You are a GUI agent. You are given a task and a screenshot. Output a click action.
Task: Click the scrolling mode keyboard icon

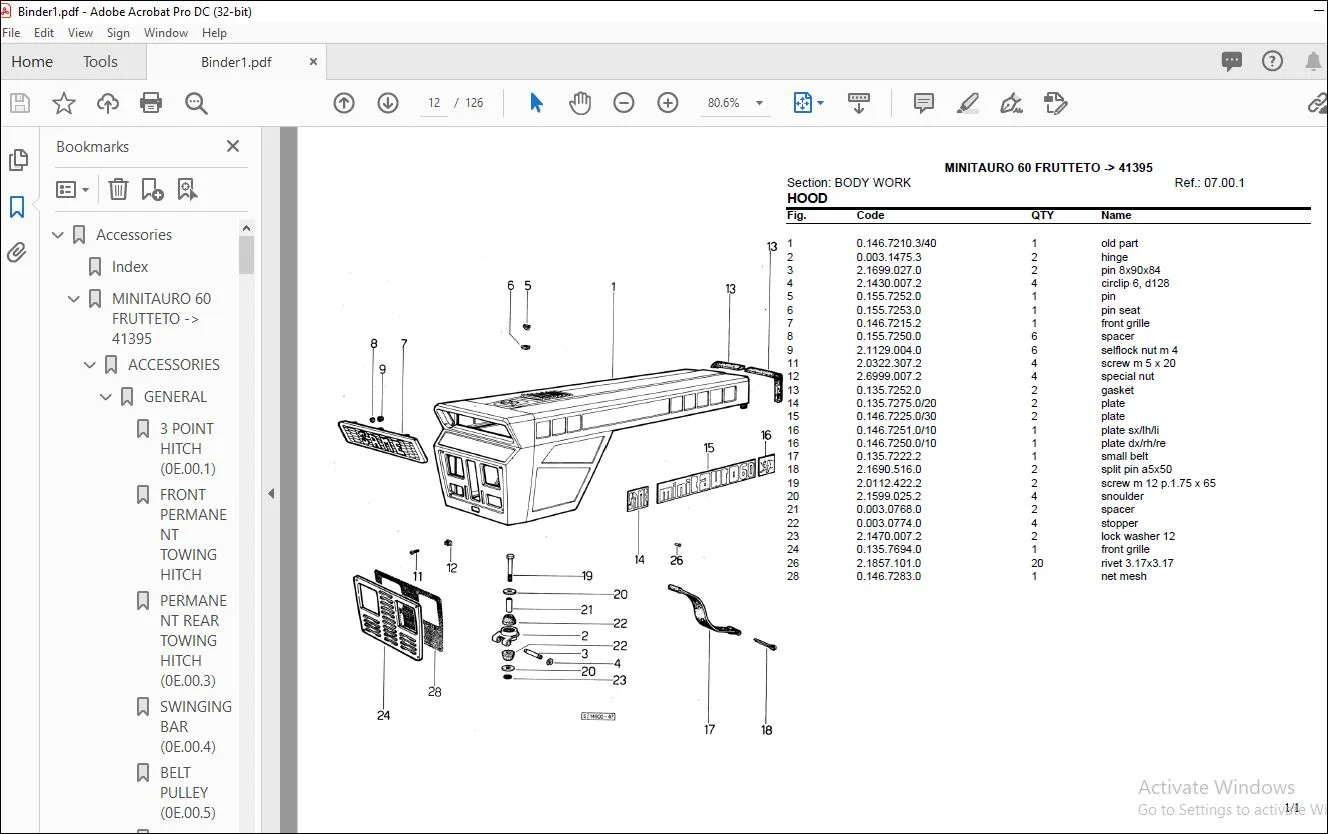(858, 103)
